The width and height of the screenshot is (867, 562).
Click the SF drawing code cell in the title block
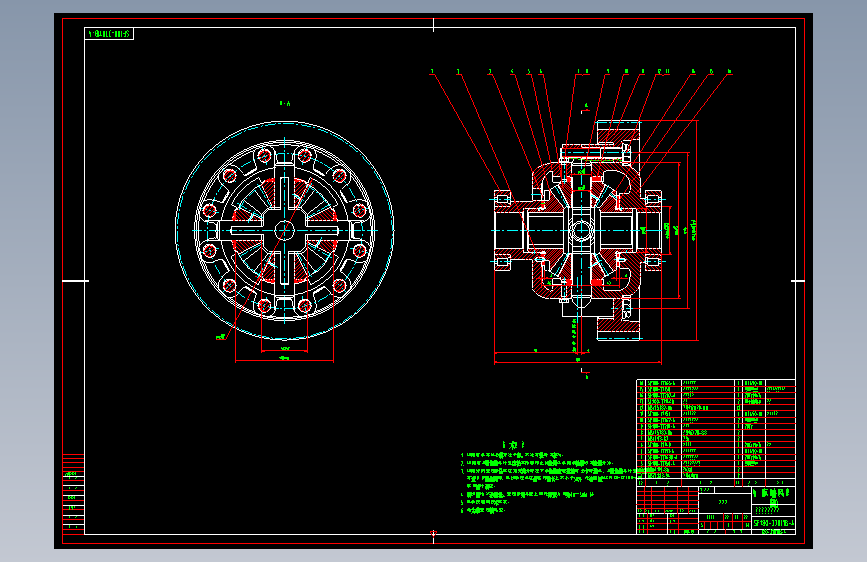pyautogui.click(x=774, y=523)
